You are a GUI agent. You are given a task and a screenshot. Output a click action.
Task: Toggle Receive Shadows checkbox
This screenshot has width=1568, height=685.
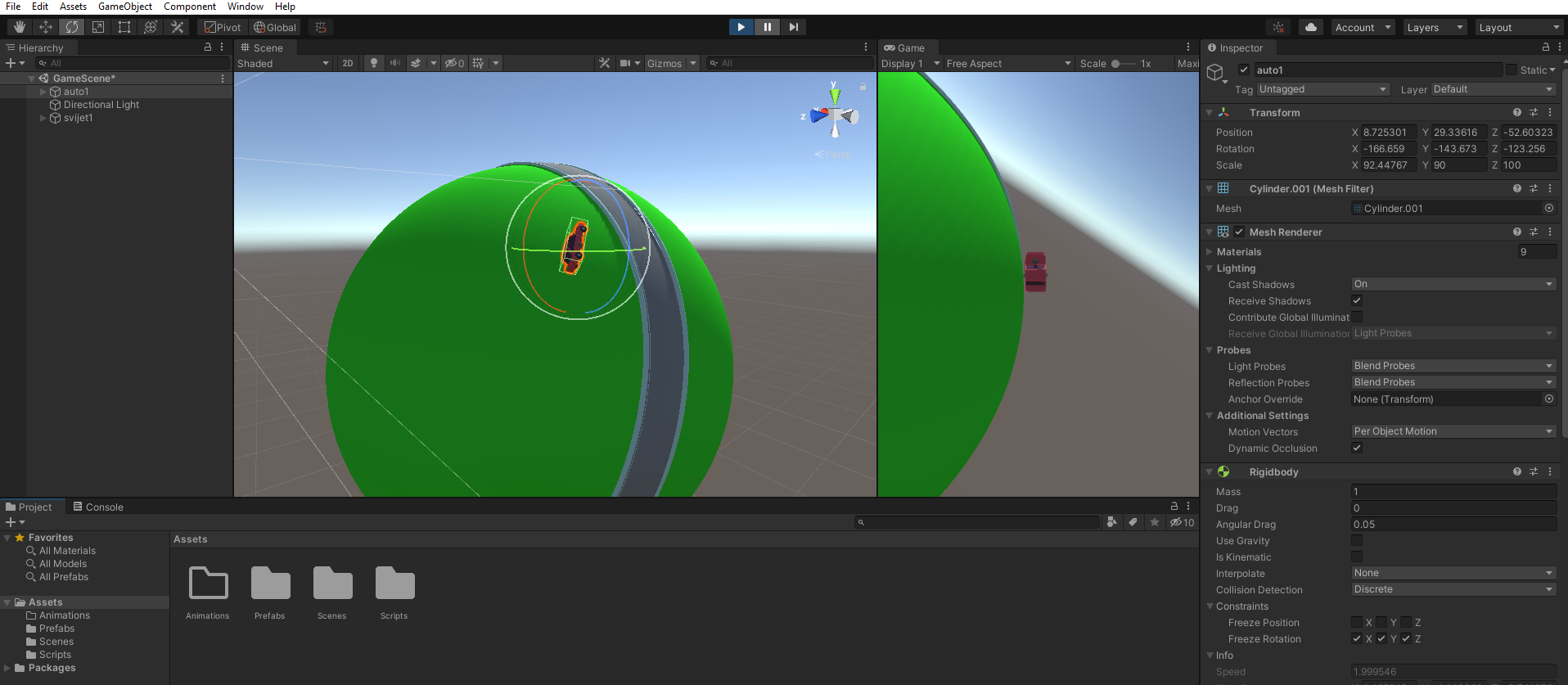pos(1357,300)
